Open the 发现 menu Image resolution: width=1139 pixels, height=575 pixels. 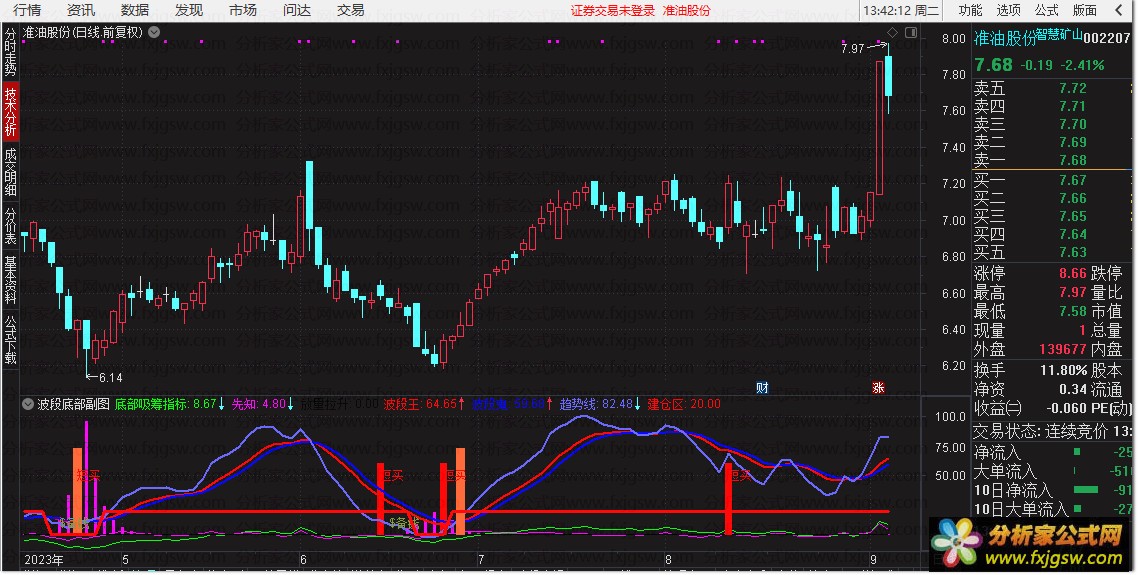click(x=189, y=10)
